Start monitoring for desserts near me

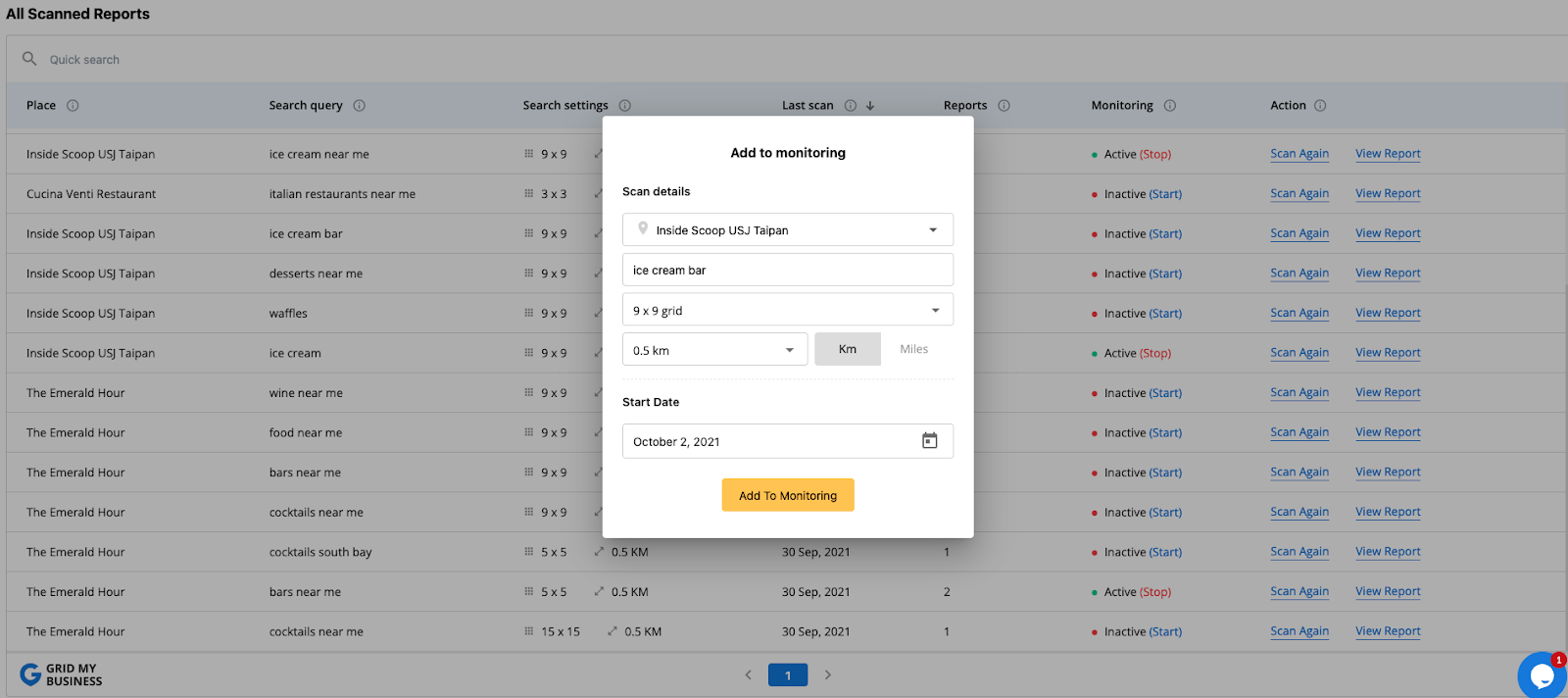pos(1165,274)
